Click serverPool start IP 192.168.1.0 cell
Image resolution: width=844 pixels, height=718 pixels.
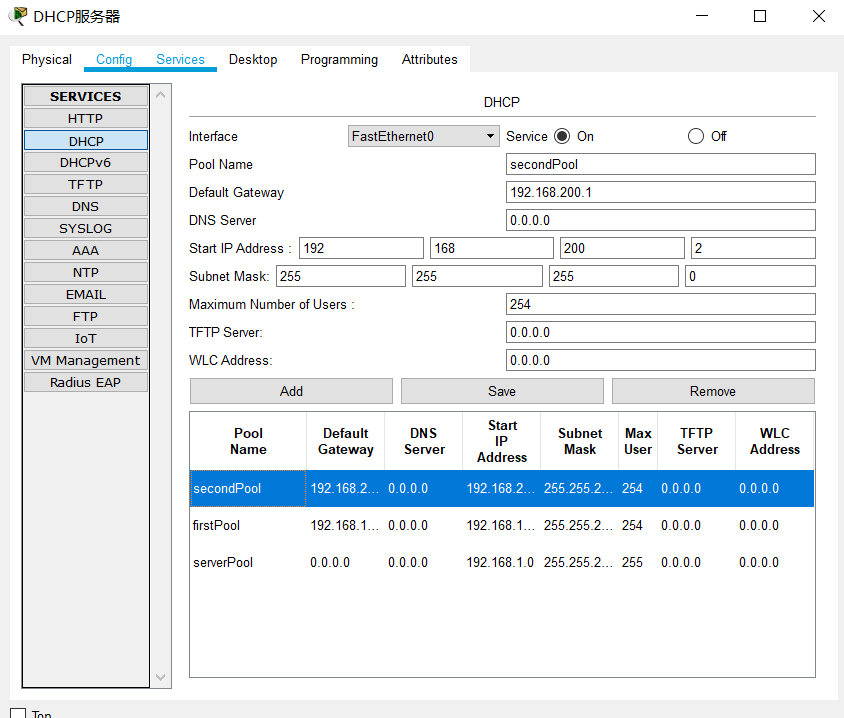pos(501,562)
